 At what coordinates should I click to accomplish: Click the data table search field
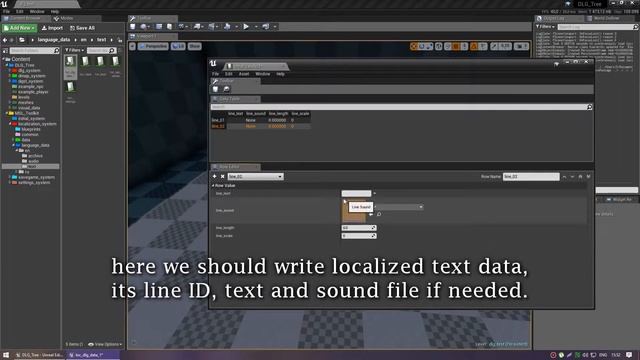tap(401, 107)
